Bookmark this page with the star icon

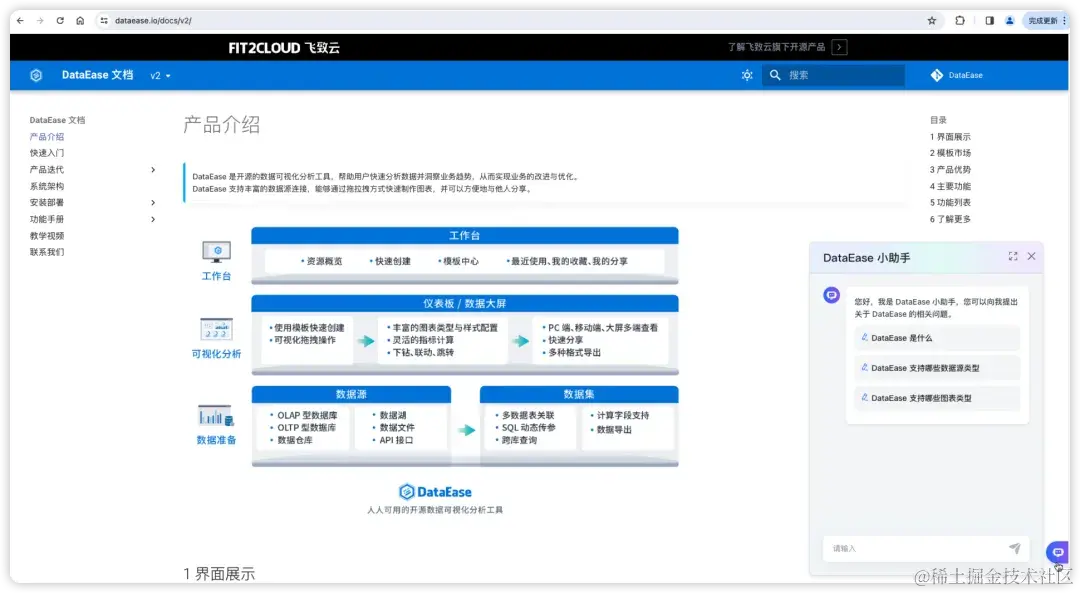tap(932, 21)
